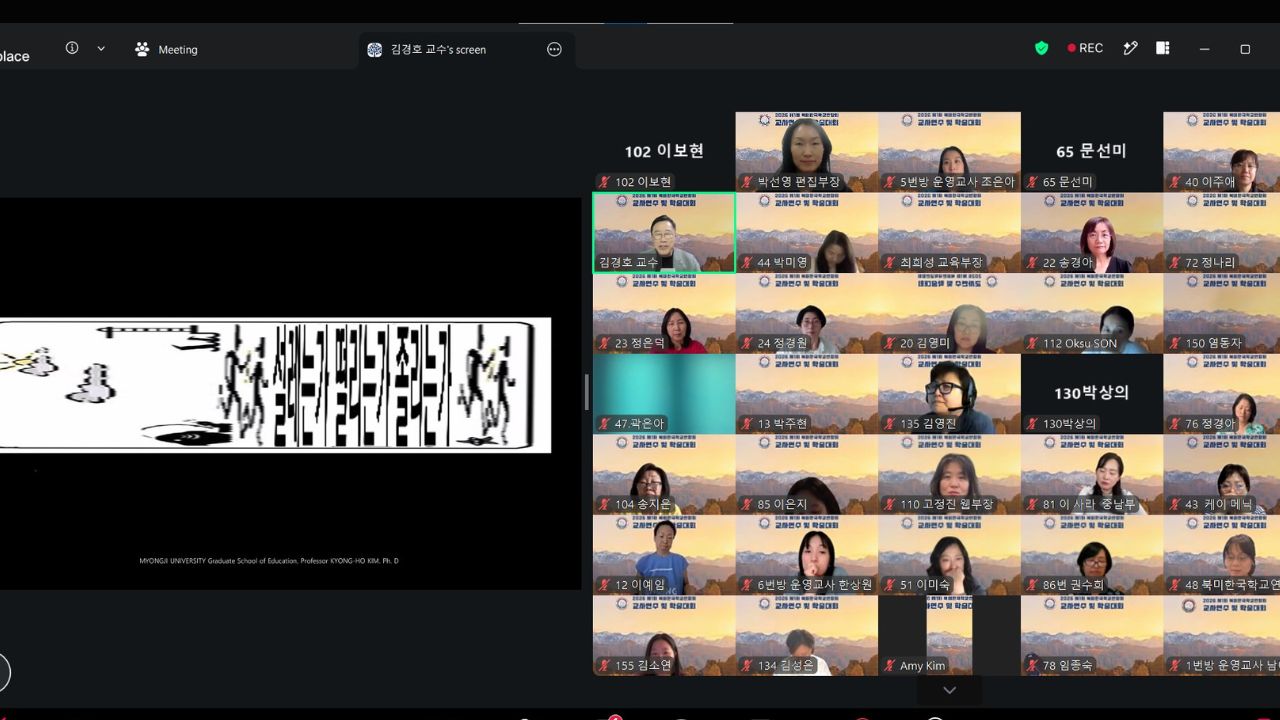
Task: Select the 72 정나리 video tile
Action: click(x=1221, y=232)
